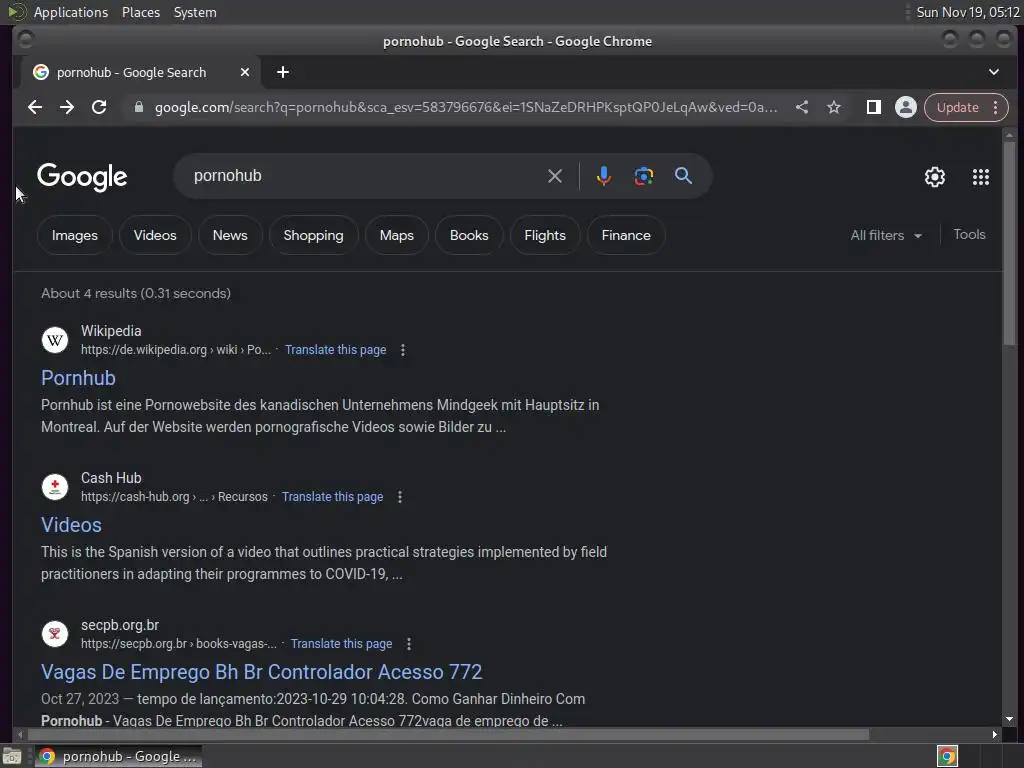
Task: Open a new tab with the plus button
Action: pyautogui.click(x=283, y=72)
